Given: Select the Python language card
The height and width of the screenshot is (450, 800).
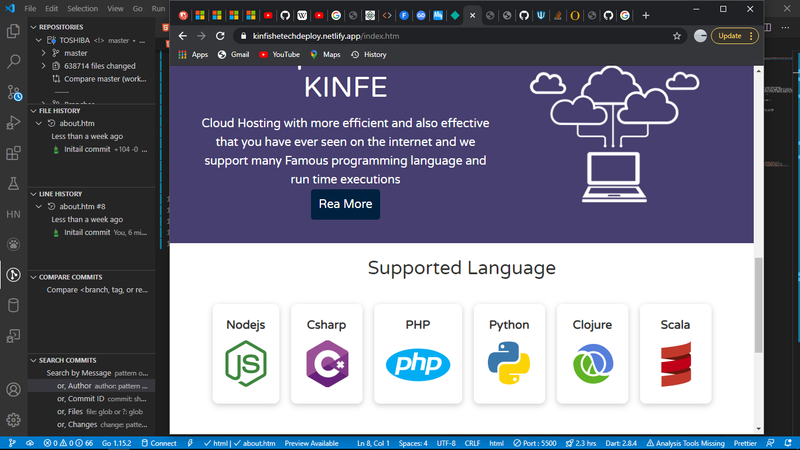Looking at the screenshot, I should pyautogui.click(x=509, y=354).
